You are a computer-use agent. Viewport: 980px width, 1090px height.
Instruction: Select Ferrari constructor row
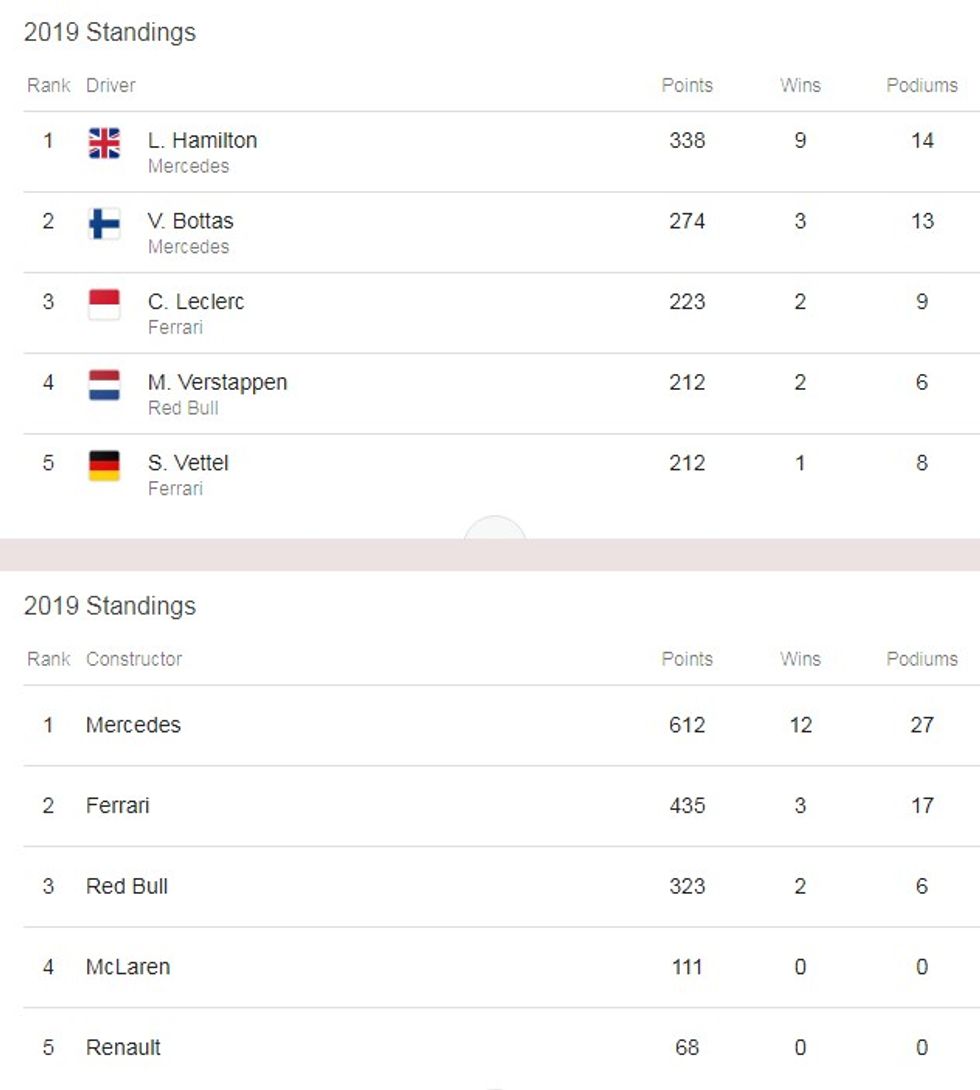[x=117, y=806]
